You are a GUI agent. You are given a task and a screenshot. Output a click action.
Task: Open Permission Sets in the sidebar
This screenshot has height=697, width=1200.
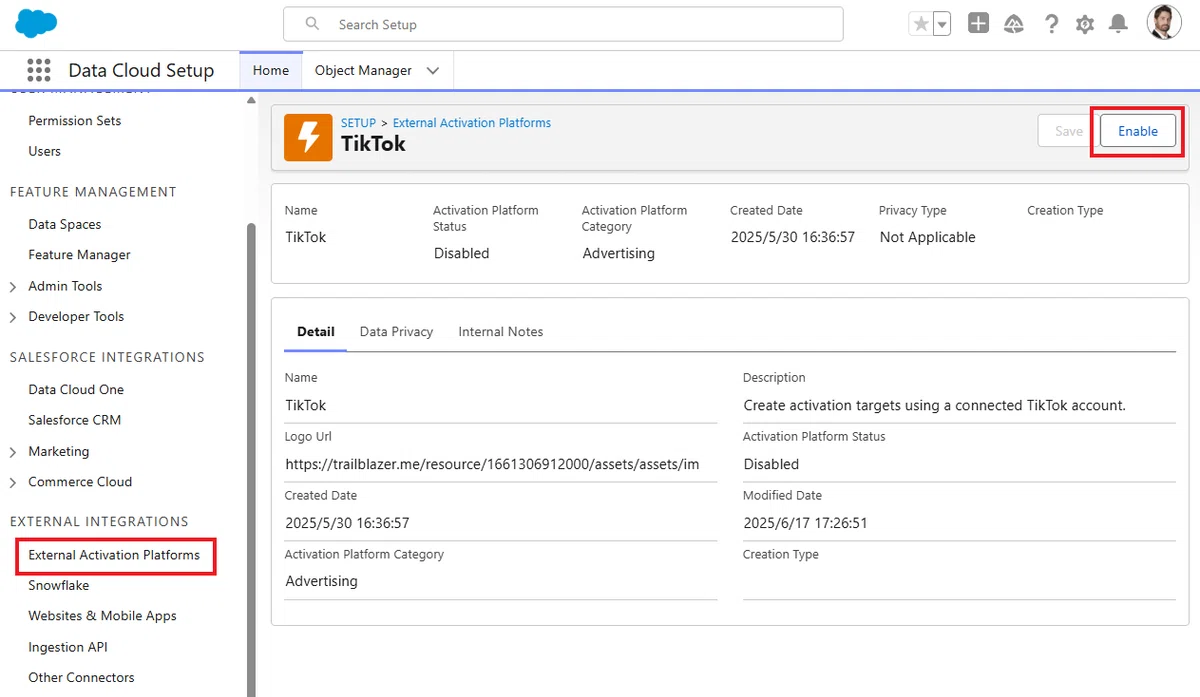75,121
